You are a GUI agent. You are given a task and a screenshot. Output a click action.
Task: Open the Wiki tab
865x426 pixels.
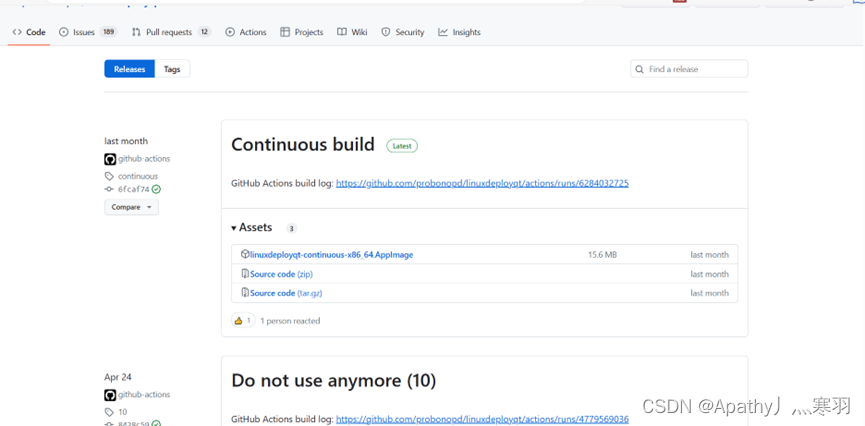pyautogui.click(x=352, y=32)
